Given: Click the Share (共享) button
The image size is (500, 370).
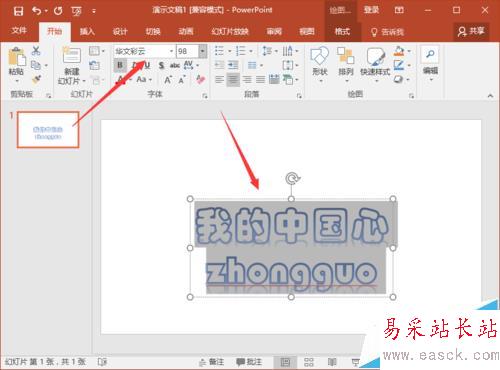Looking at the screenshot, I should [x=471, y=31].
